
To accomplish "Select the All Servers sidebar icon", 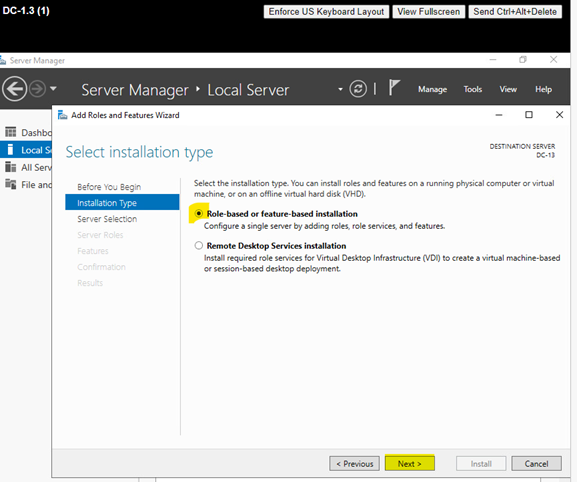I will tap(10, 167).
